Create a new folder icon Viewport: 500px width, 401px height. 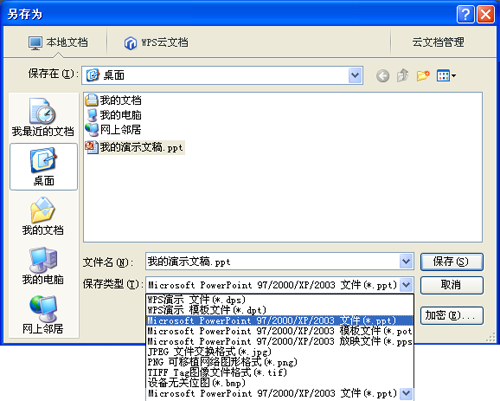423,76
